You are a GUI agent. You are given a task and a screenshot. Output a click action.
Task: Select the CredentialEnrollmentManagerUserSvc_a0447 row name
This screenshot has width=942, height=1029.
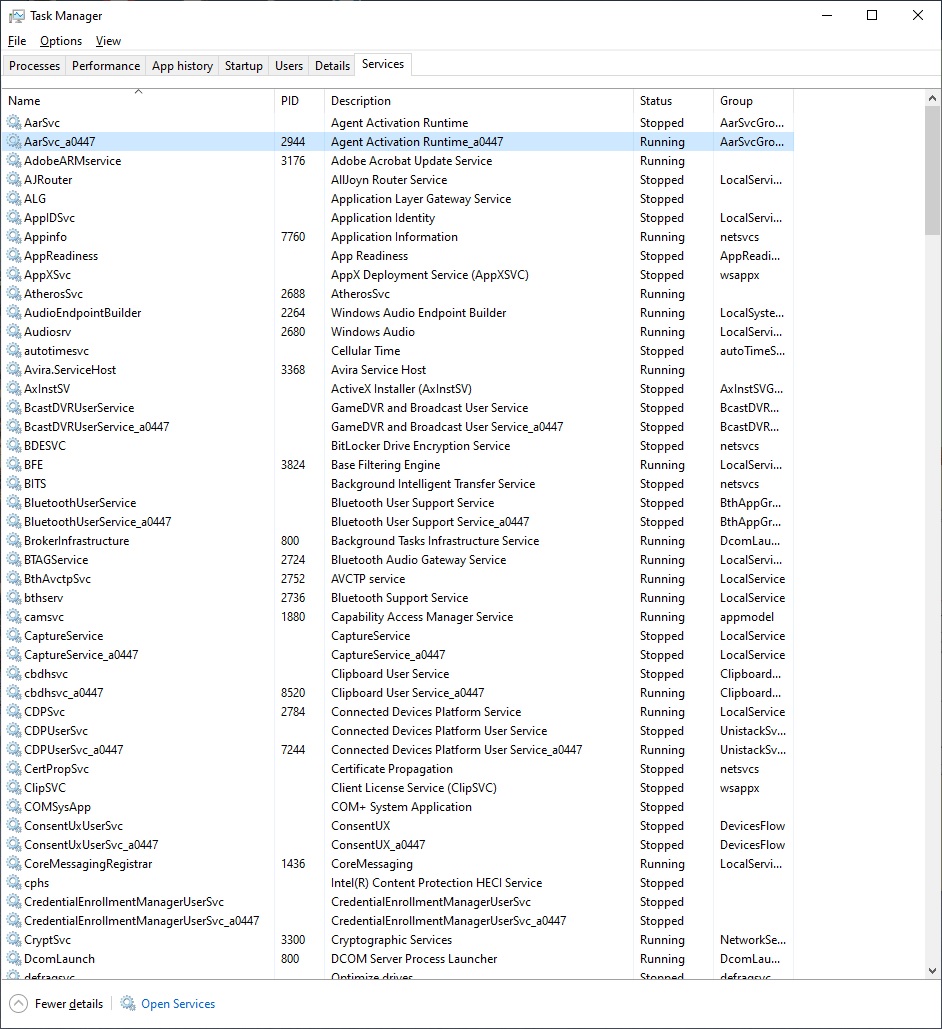pyautogui.click(x=142, y=921)
